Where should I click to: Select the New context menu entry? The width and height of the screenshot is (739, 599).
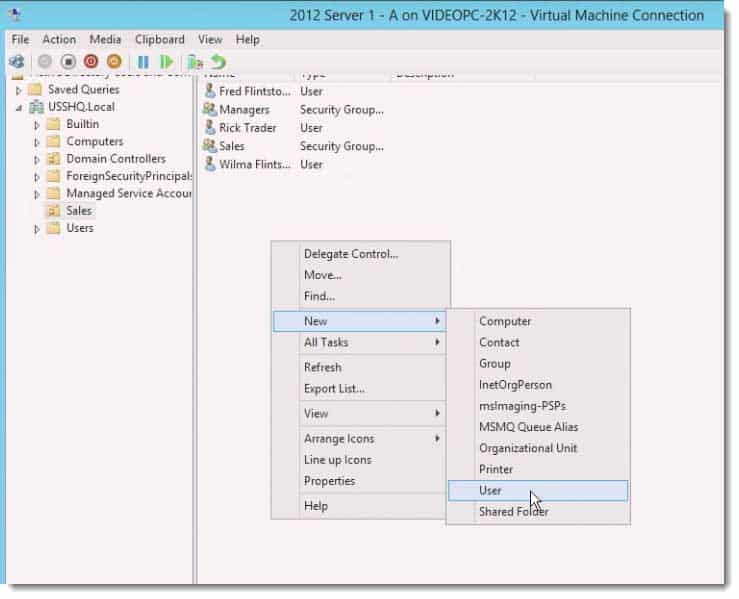pos(359,321)
